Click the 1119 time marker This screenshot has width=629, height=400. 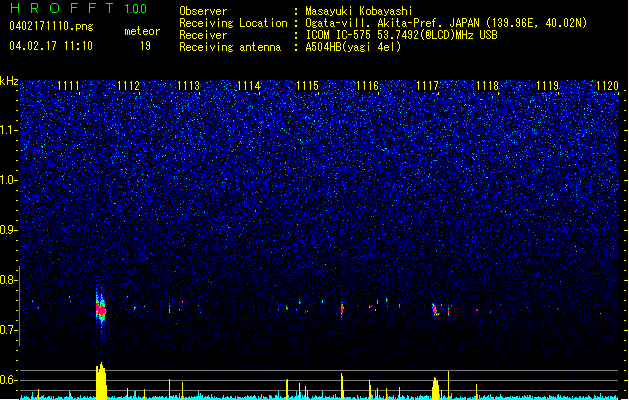[x=548, y=85]
